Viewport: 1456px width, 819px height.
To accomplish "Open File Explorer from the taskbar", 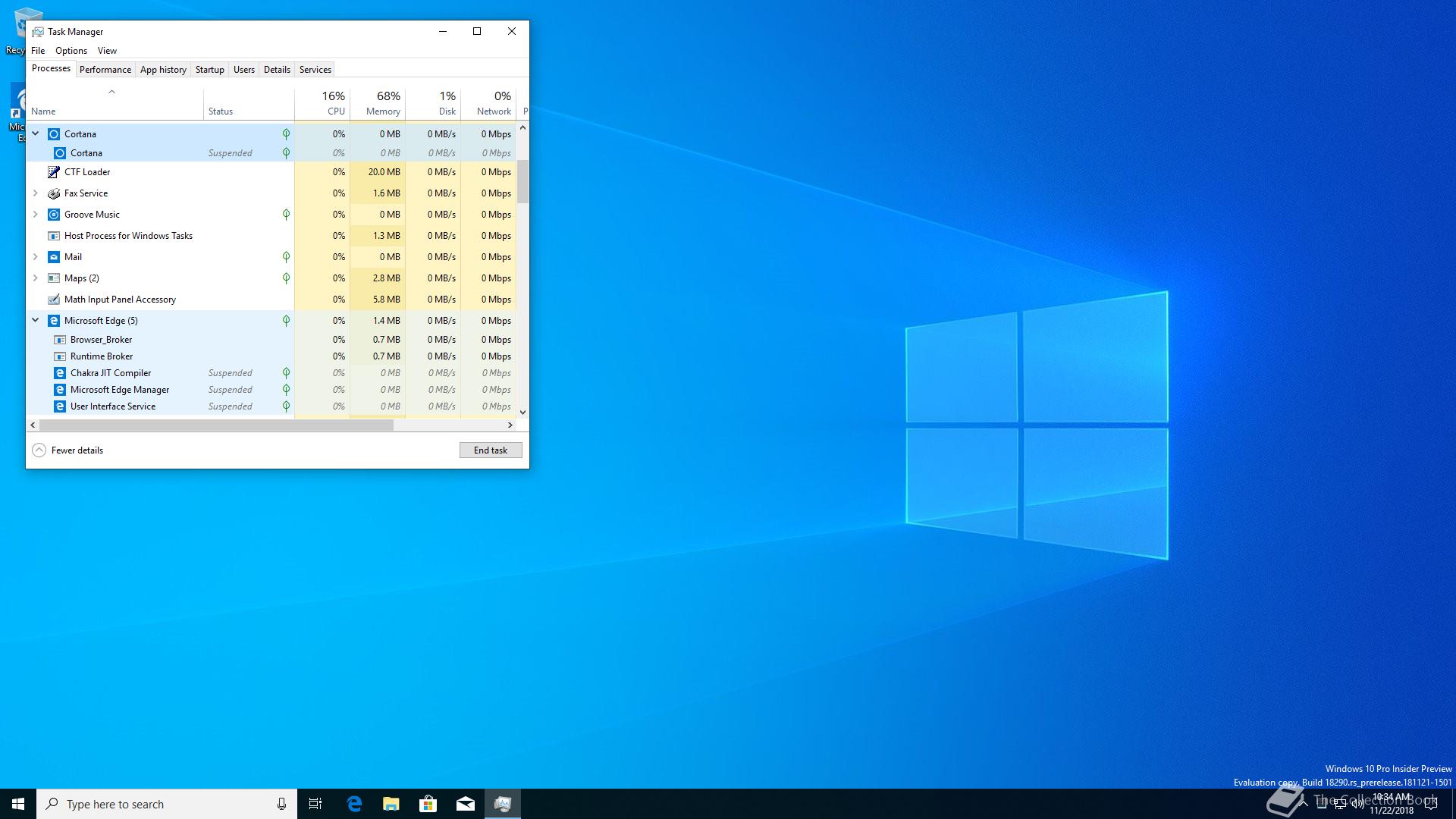I will 391,804.
